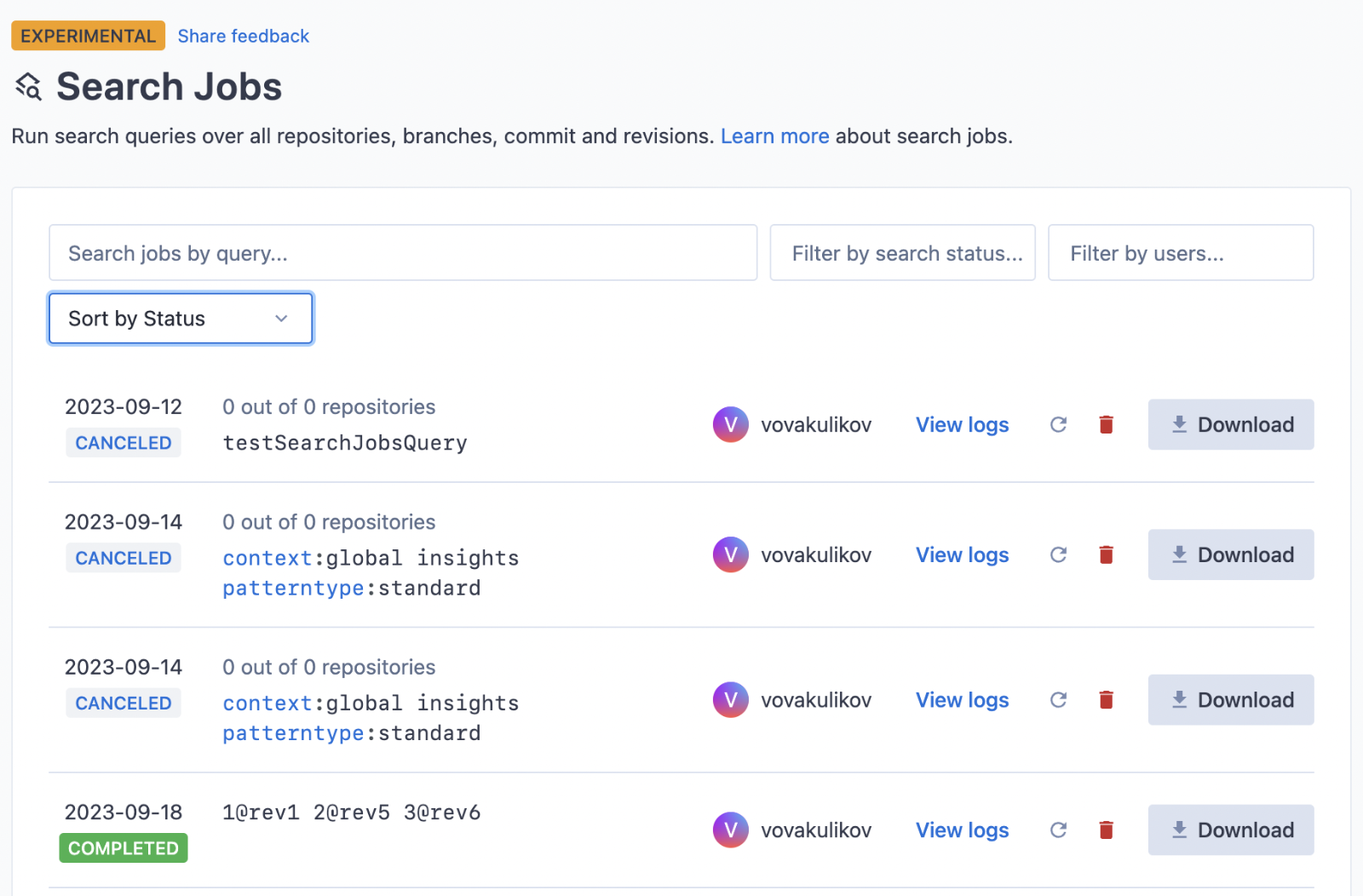Select the 1@rev1 2@rev5 3@rev6 query text

tap(351, 813)
